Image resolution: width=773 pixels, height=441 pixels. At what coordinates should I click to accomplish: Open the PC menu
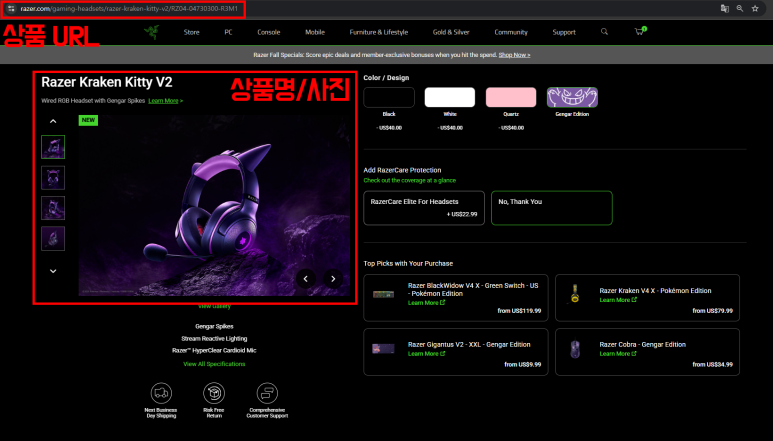[228, 32]
